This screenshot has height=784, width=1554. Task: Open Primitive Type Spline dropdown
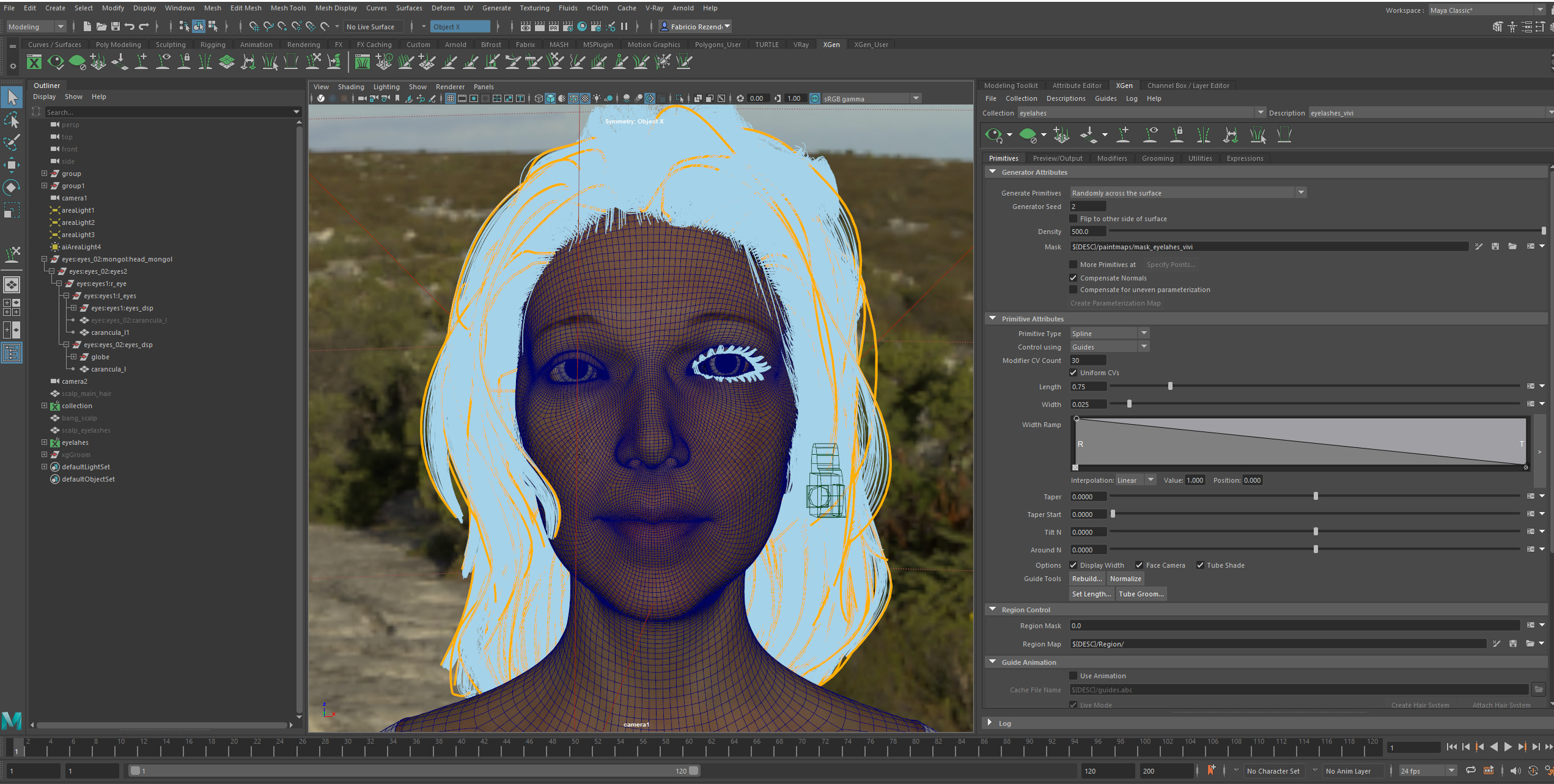(1110, 334)
